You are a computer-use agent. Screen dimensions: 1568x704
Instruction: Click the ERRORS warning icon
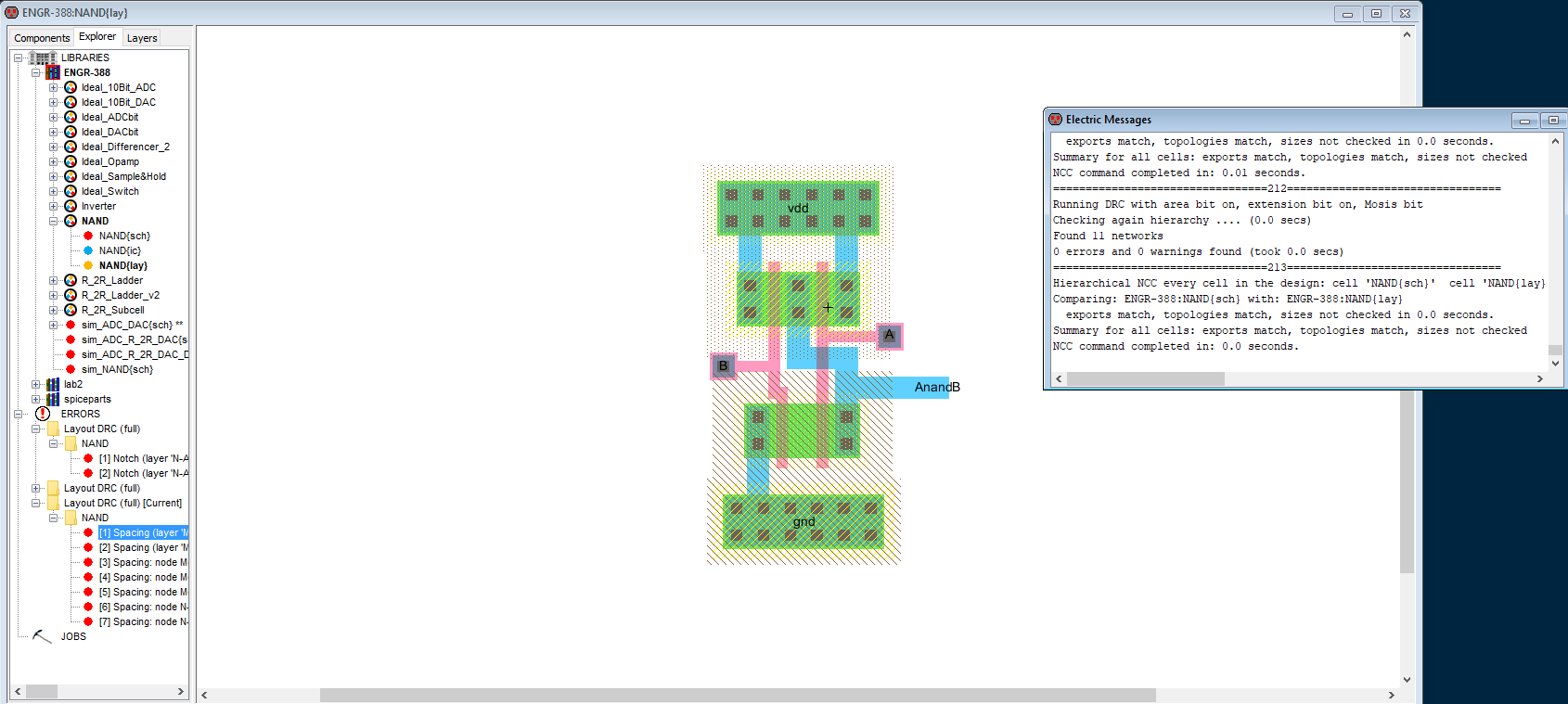(43, 414)
